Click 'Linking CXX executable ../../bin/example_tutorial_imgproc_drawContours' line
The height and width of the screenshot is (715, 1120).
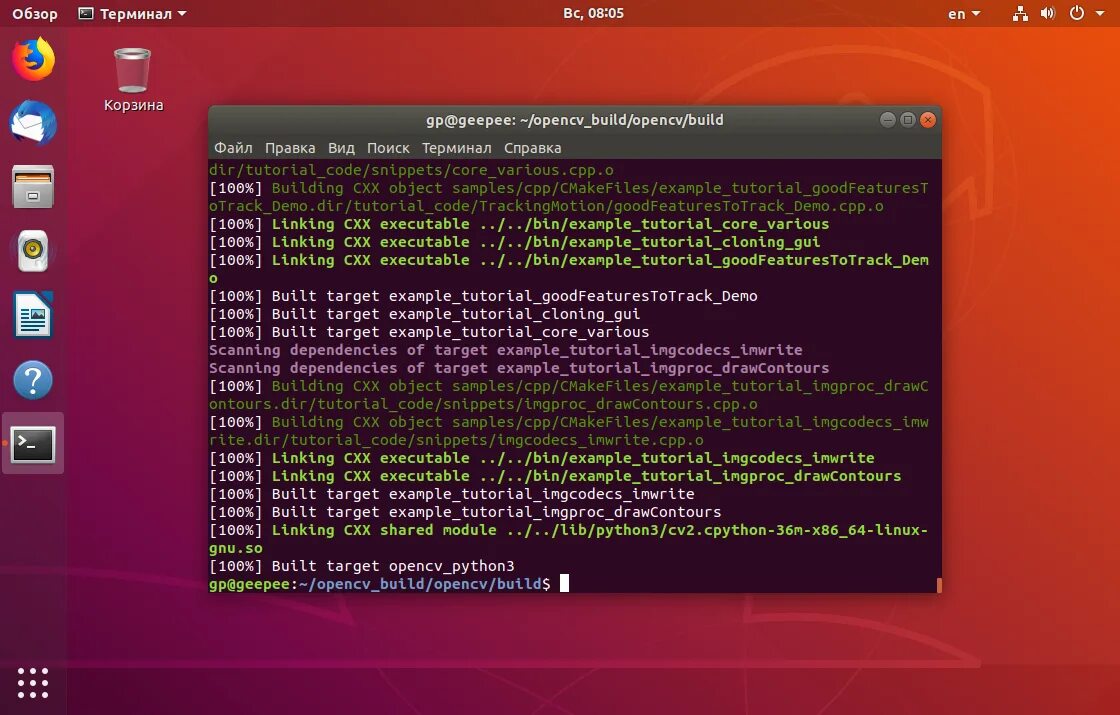pos(555,476)
